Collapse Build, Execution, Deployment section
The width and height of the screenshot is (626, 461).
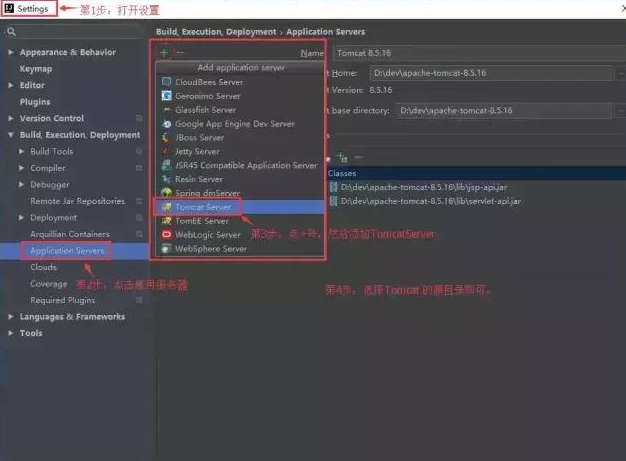coord(11,135)
